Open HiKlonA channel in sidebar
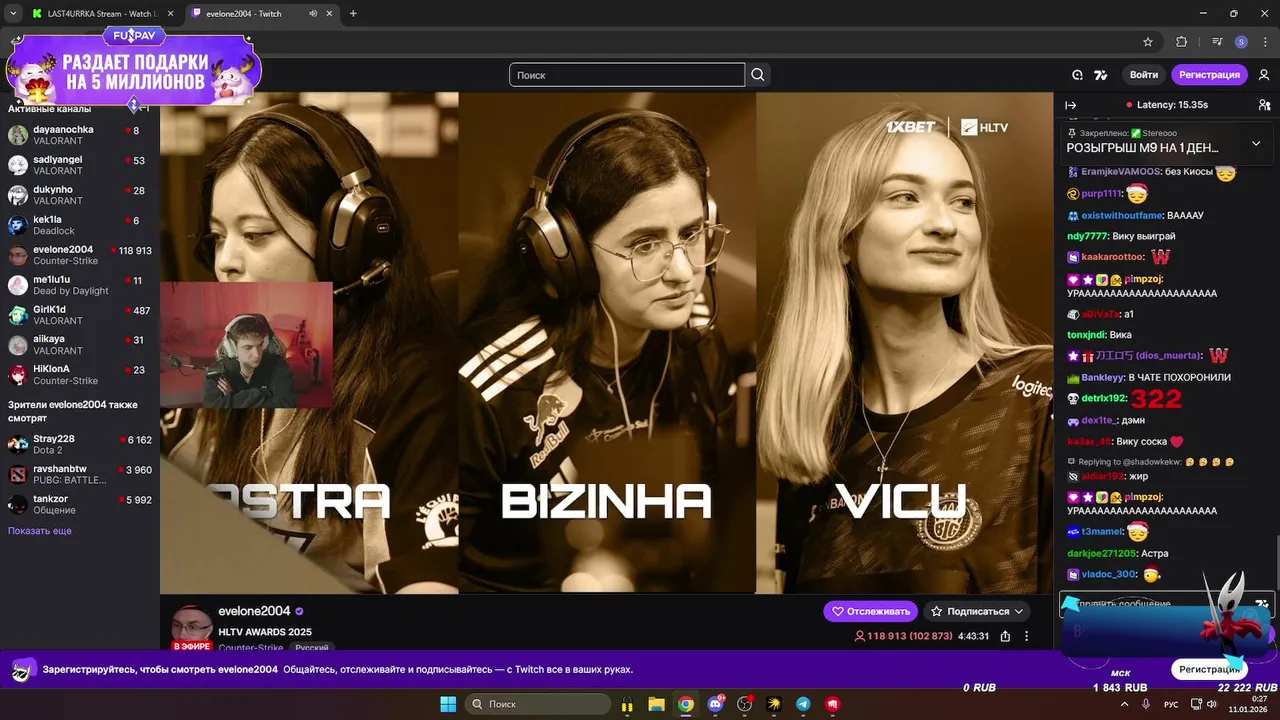The width and height of the screenshot is (1280, 720). [x=80, y=375]
